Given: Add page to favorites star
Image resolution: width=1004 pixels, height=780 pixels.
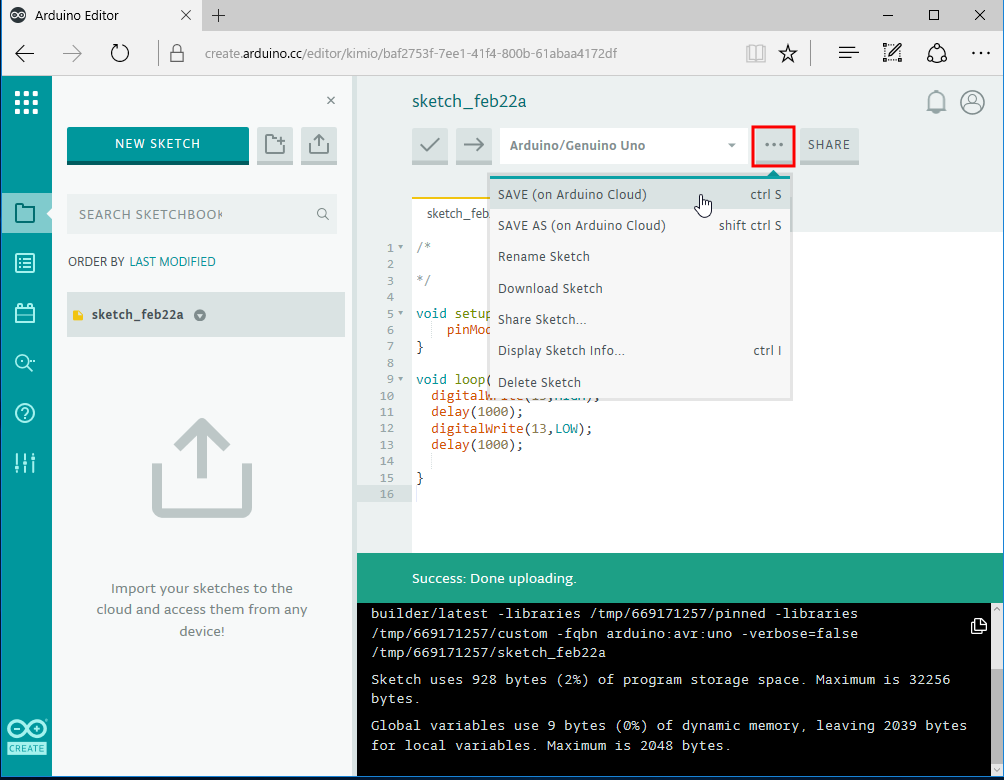Looking at the screenshot, I should (x=788, y=54).
